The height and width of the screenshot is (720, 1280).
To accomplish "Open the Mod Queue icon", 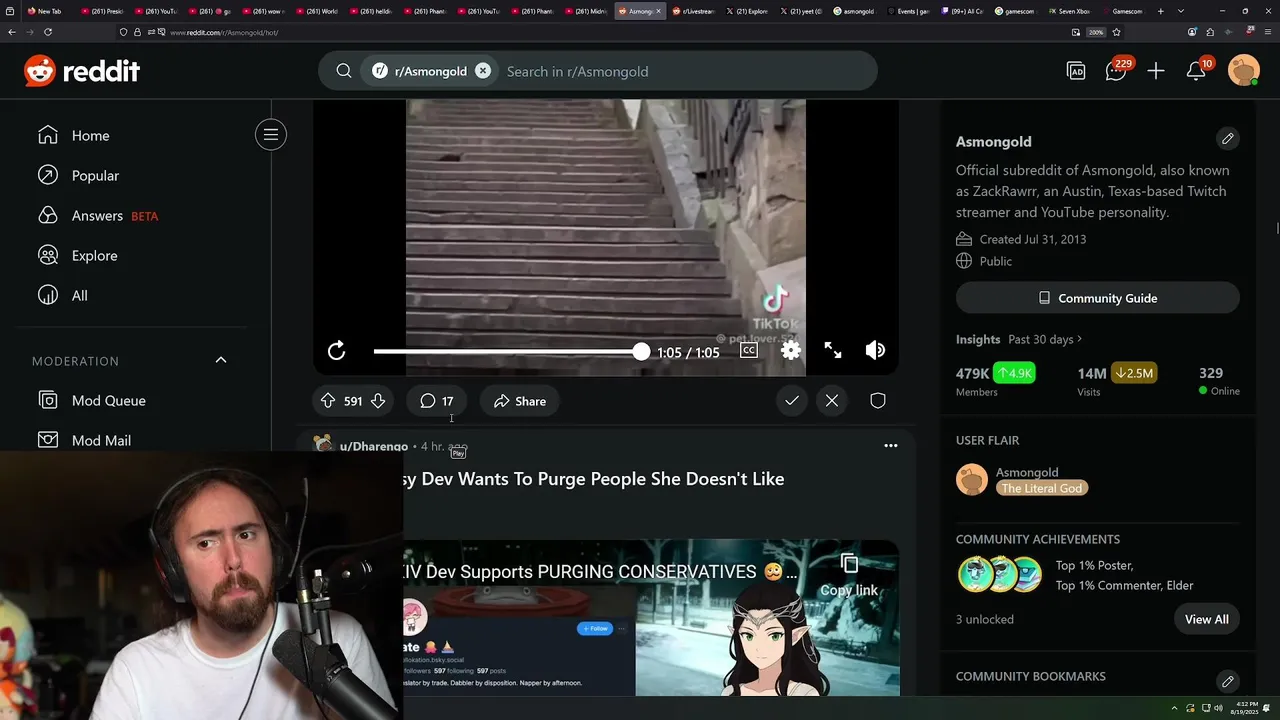I will pyautogui.click(x=48, y=400).
